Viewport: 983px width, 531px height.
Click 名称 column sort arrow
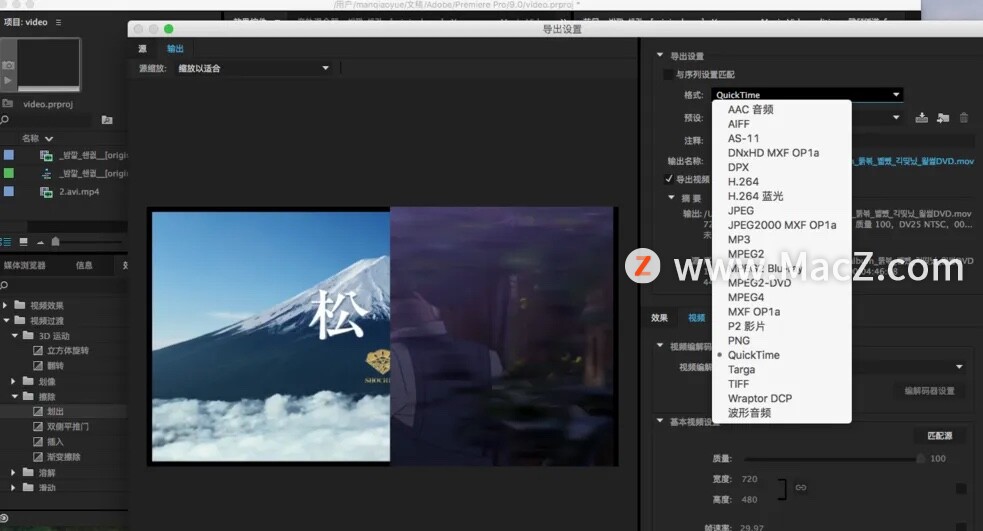[x=49, y=139]
